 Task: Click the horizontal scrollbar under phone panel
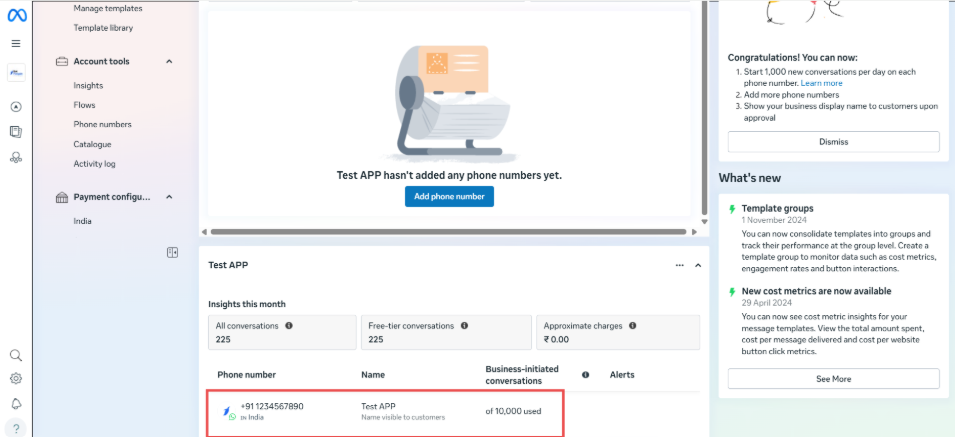448,232
